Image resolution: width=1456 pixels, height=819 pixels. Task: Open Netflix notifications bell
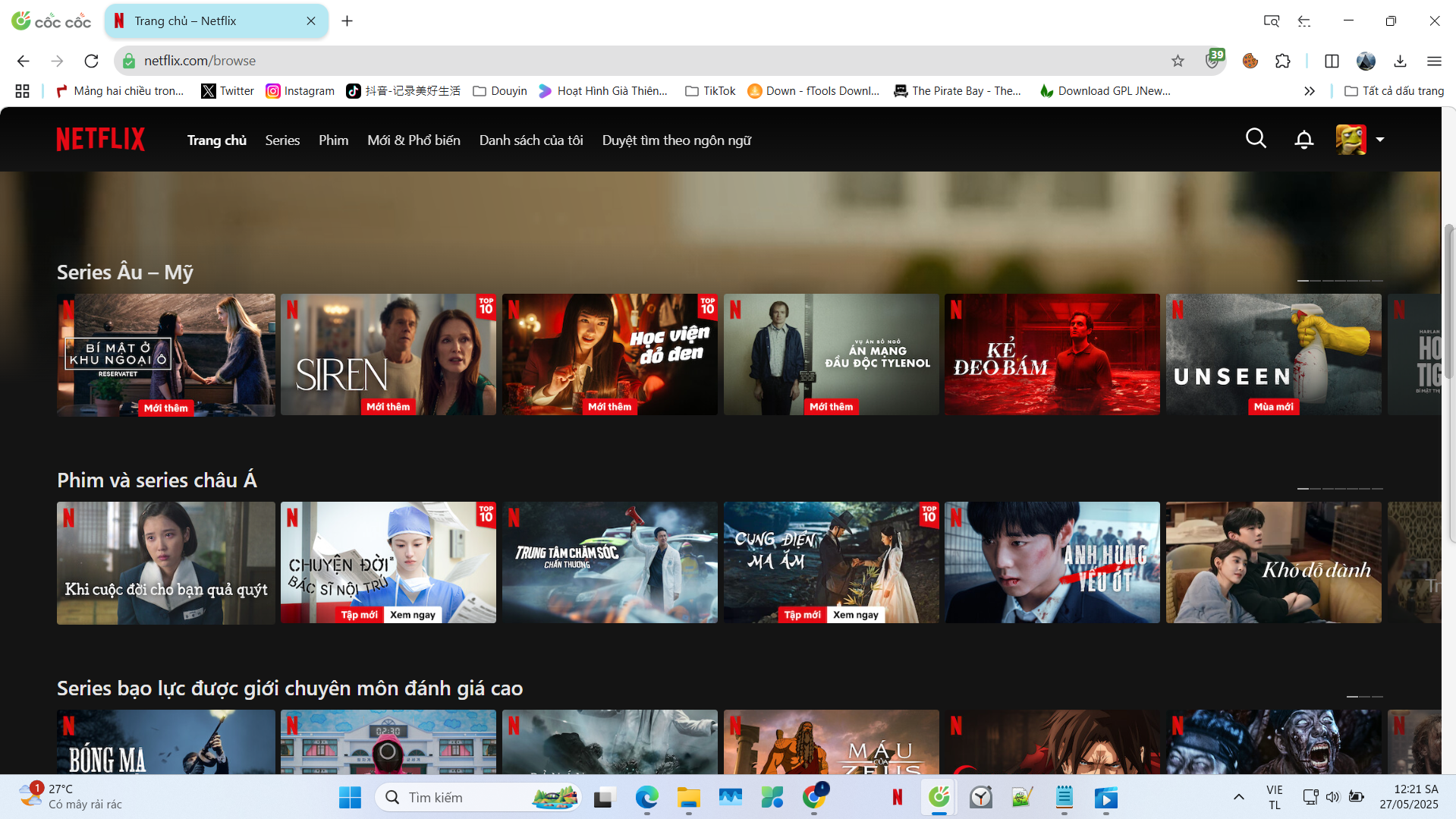coord(1303,140)
